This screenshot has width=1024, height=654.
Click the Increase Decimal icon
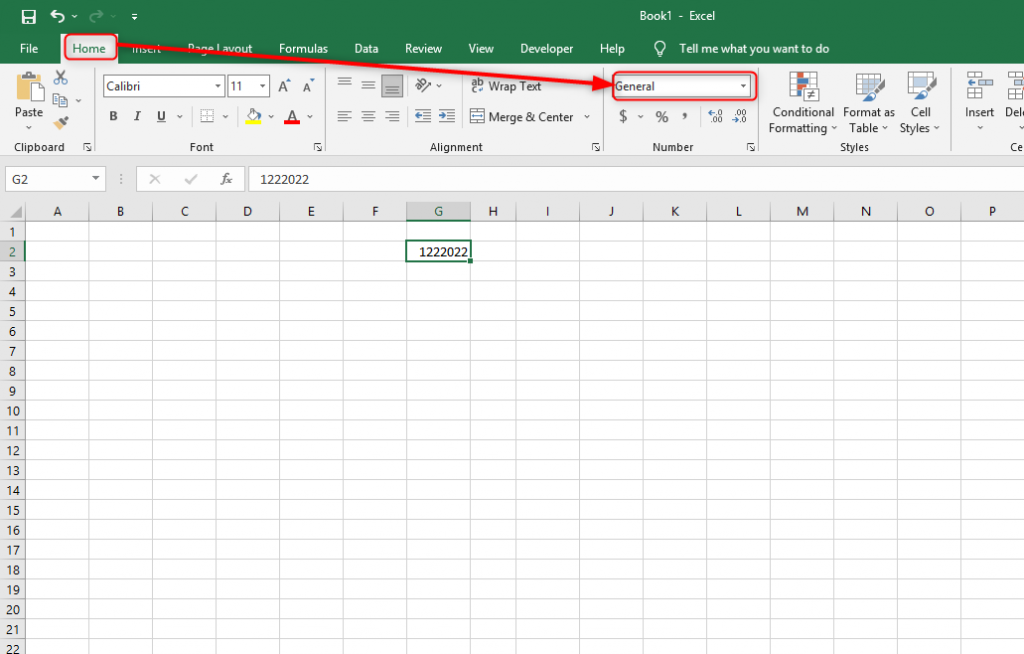click(715, 116)
